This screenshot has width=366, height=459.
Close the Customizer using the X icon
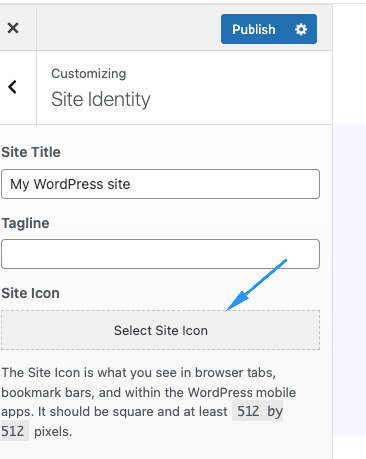click(x=13, y=28)
